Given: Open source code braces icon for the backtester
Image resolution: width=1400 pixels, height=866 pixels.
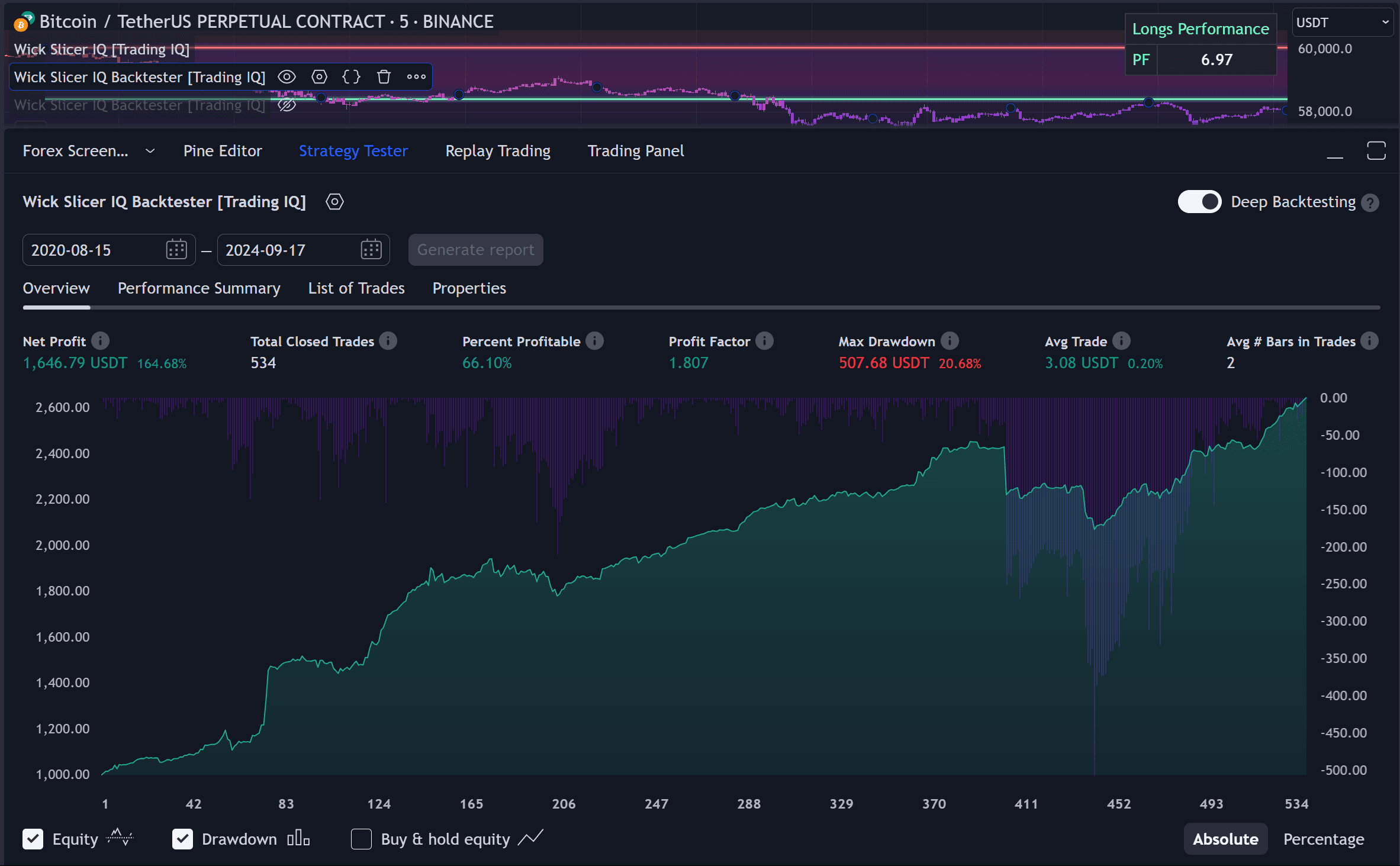Looking at the screenshot, I should 352,77.
